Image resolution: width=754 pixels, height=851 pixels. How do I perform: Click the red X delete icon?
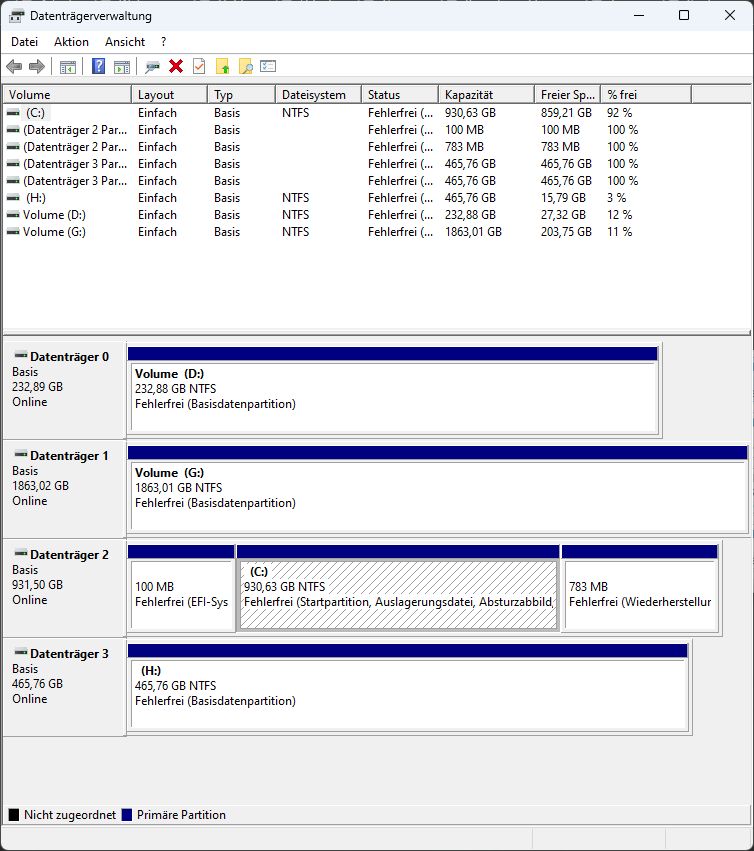pos(176,66)
